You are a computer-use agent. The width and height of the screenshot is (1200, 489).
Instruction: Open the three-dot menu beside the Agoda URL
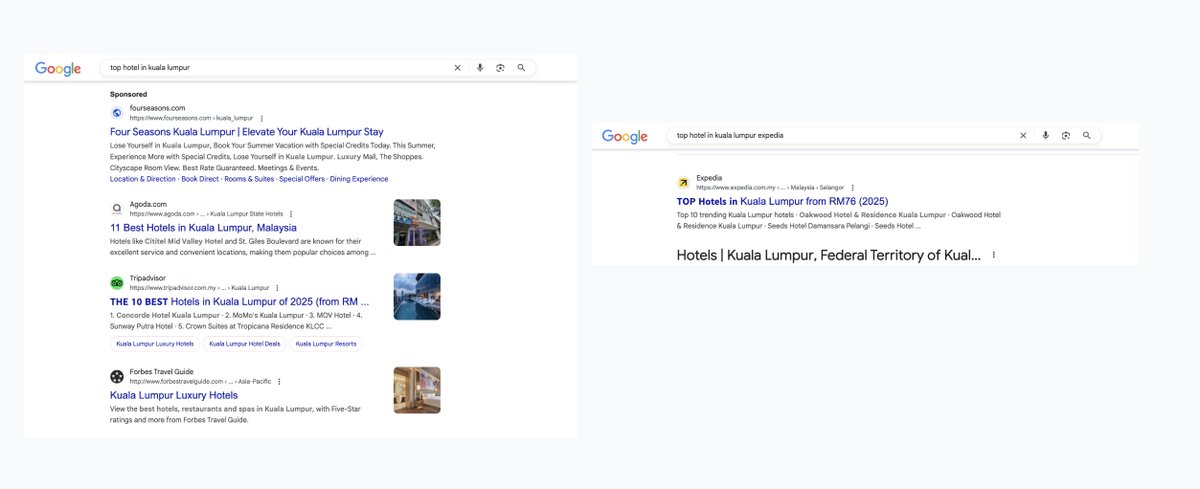291,214
